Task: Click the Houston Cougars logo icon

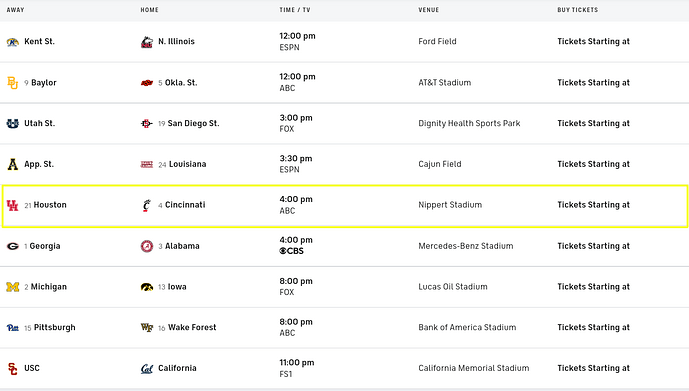Action: pos(13,205)
